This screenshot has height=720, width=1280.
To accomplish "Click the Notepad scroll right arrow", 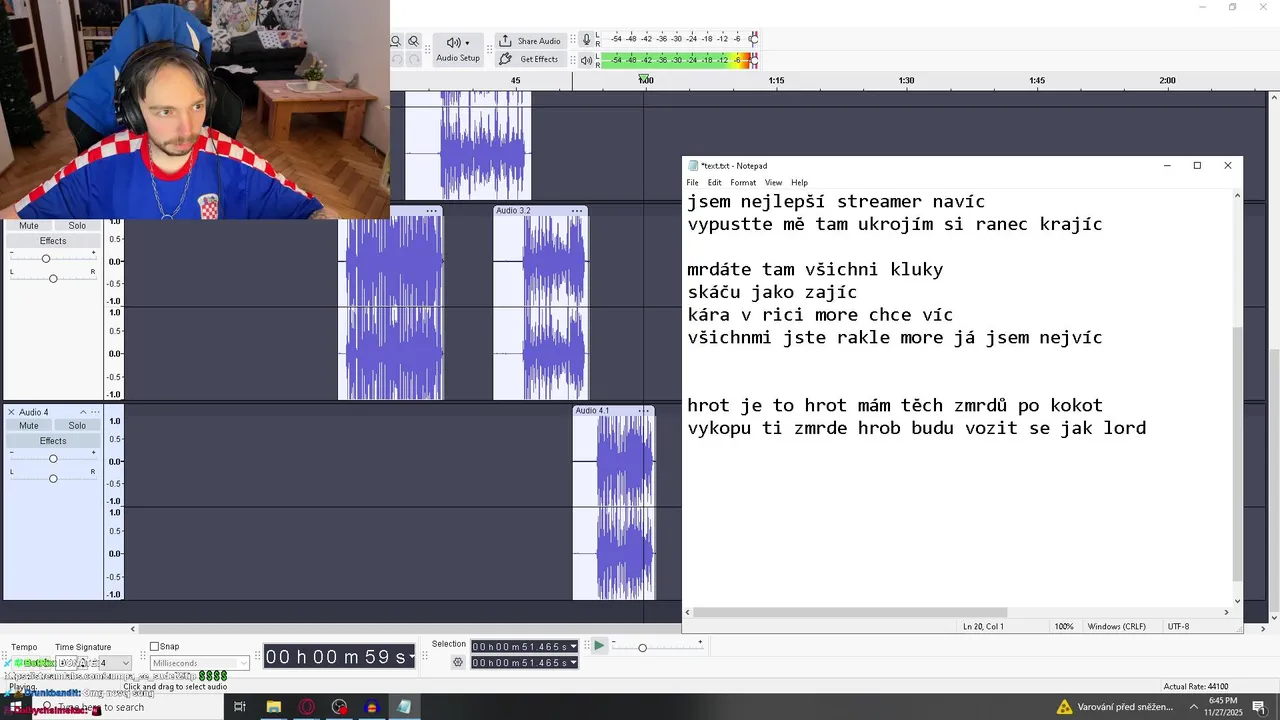I will [1227, 612].
